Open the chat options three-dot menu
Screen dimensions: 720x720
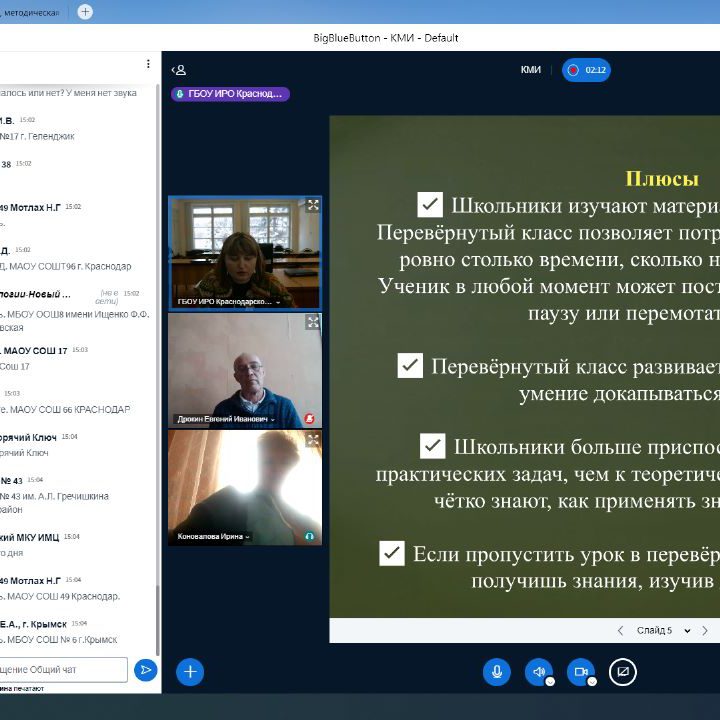click(x=148, y=64)
